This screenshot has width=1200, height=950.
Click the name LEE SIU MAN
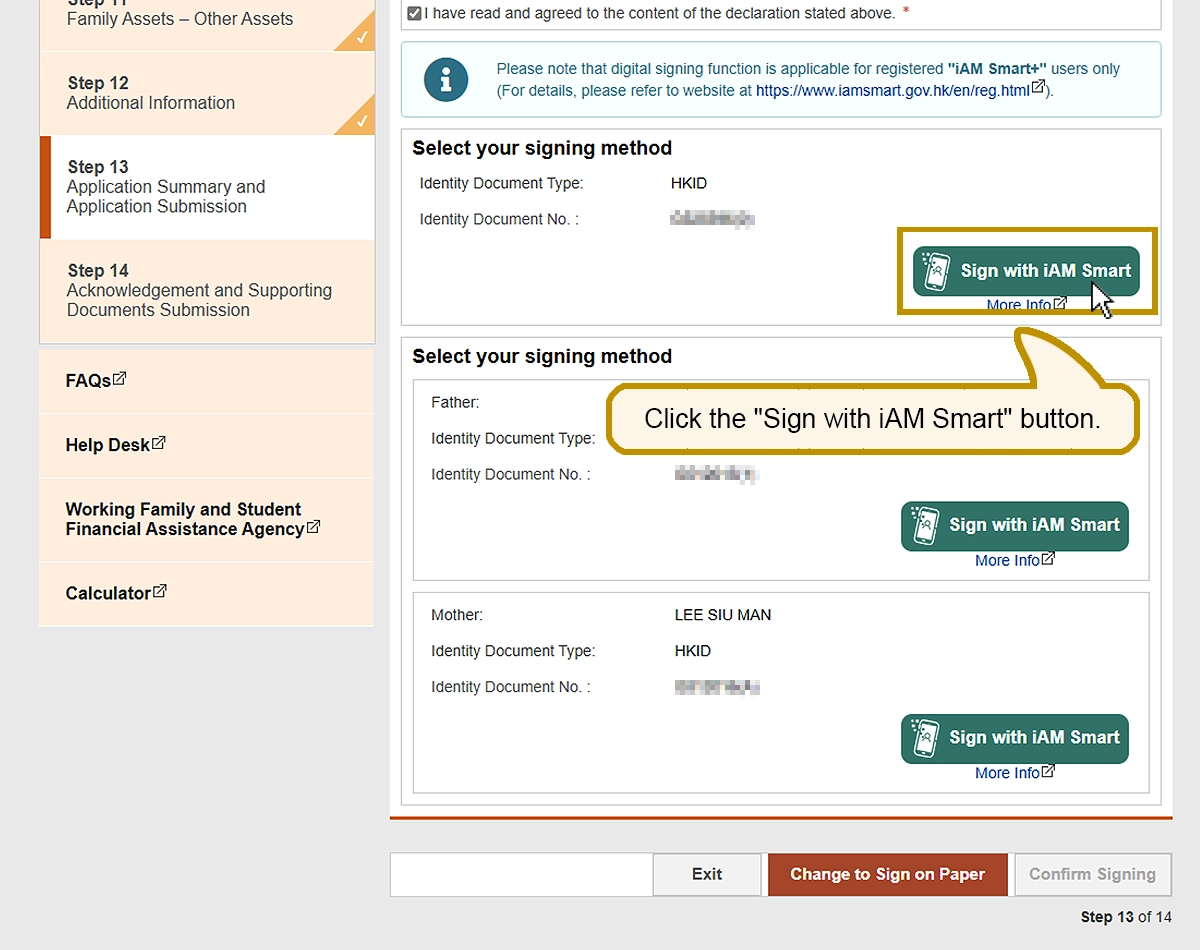click(x=723, y=615)
